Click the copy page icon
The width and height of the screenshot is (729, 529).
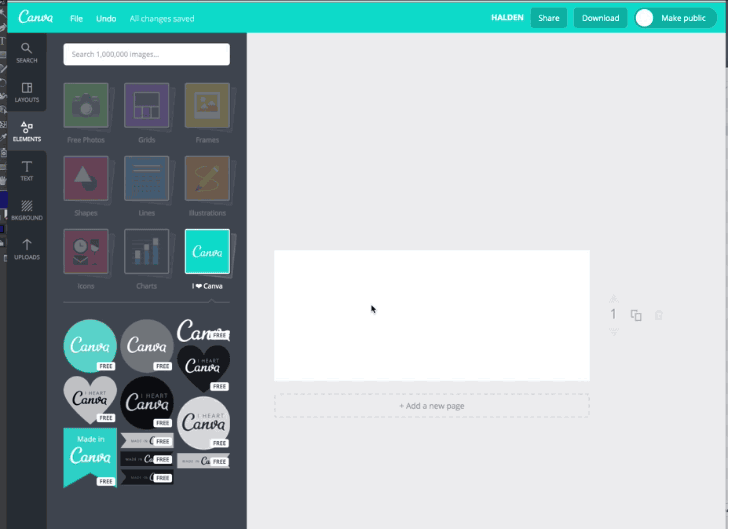pos(636,315)
